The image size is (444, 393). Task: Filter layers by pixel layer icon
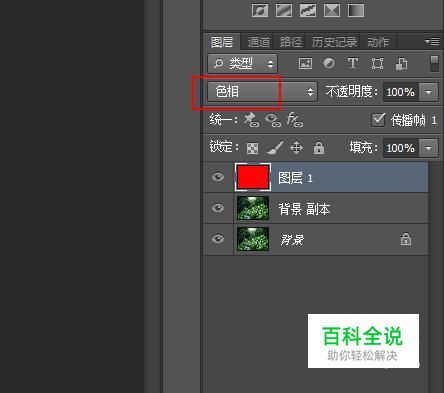[305, 63]
